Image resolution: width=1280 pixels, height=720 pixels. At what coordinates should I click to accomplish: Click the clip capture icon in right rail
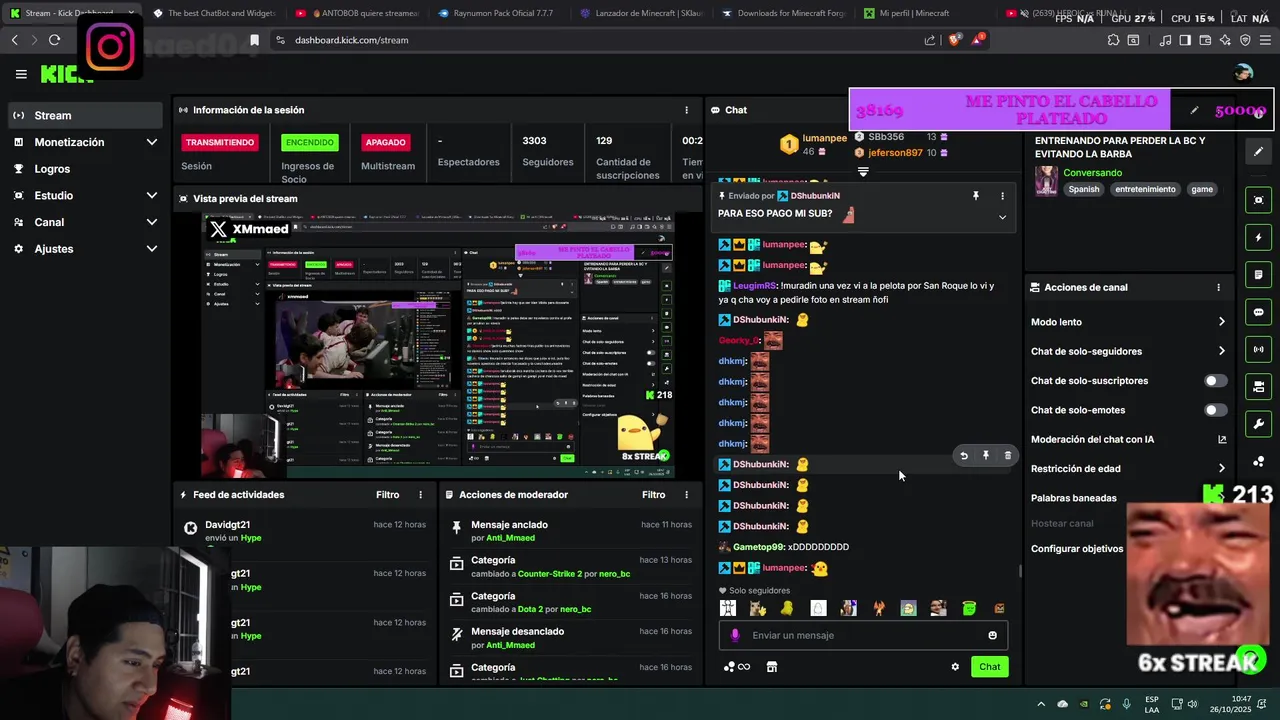pyautogui.click(x=1259, y=200)
